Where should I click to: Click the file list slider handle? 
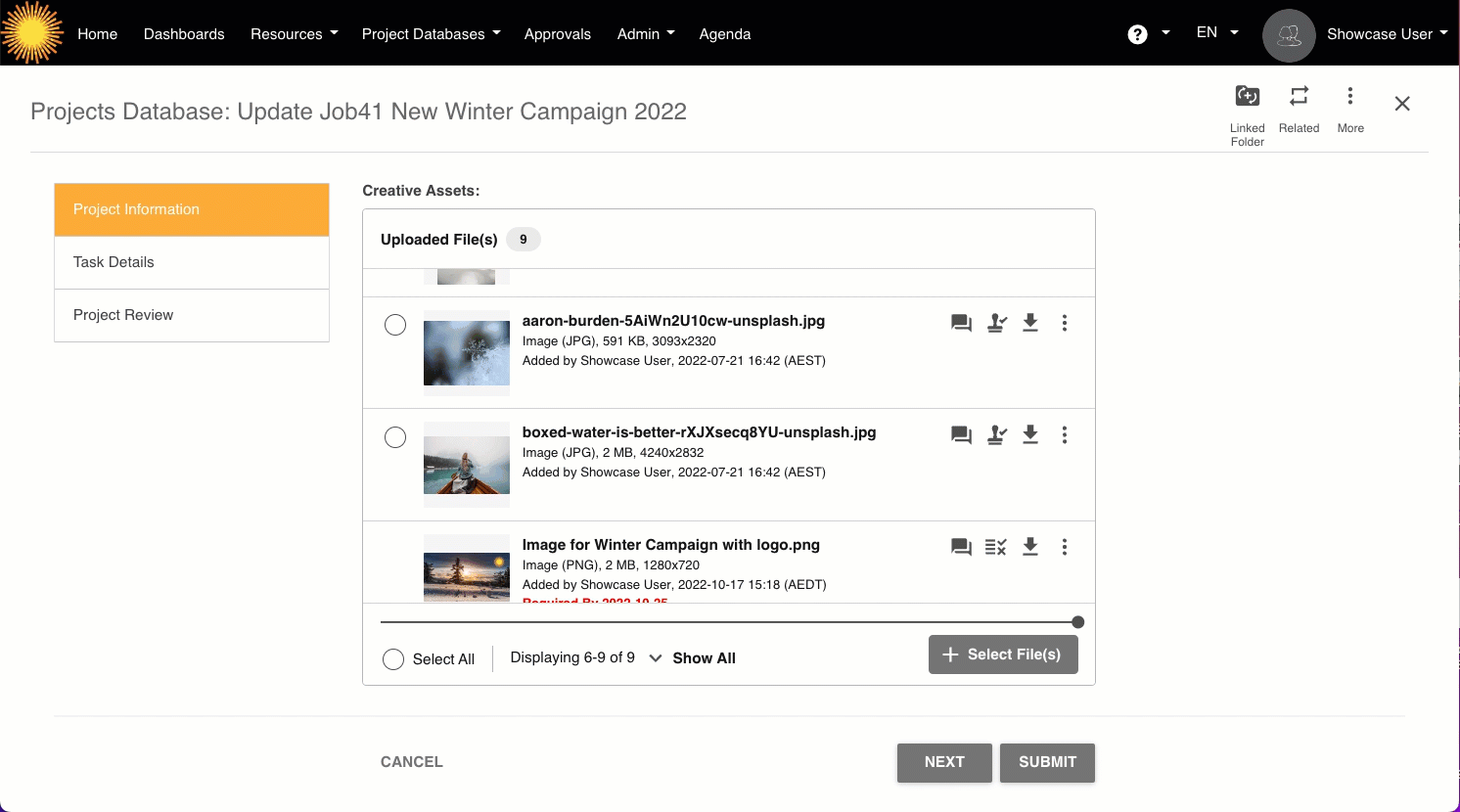click(x=1077, y=622)
